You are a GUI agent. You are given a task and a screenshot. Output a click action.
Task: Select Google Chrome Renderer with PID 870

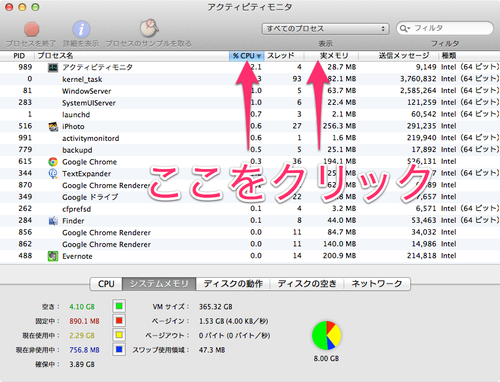tap(250, 185)
